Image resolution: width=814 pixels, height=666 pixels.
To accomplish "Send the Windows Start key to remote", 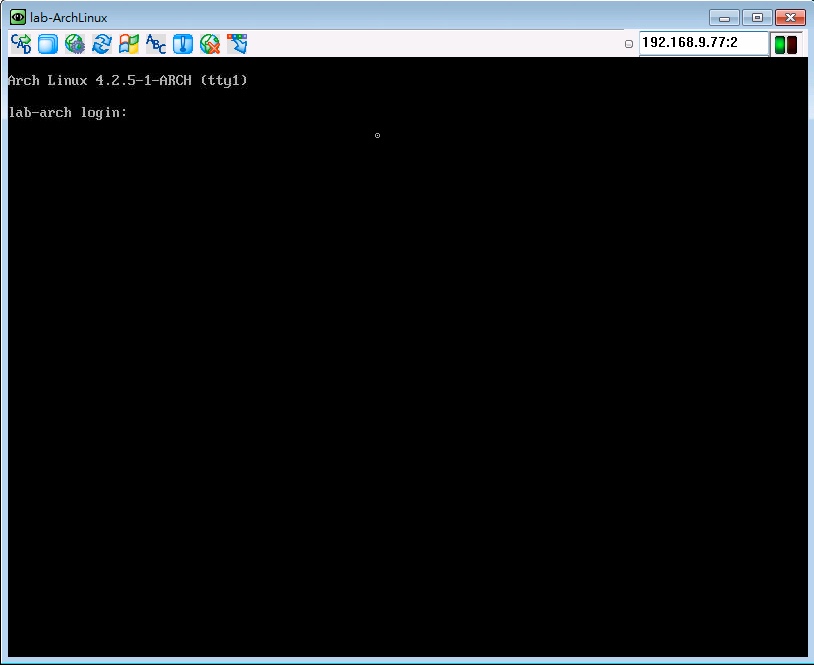I will pos(129,44).
